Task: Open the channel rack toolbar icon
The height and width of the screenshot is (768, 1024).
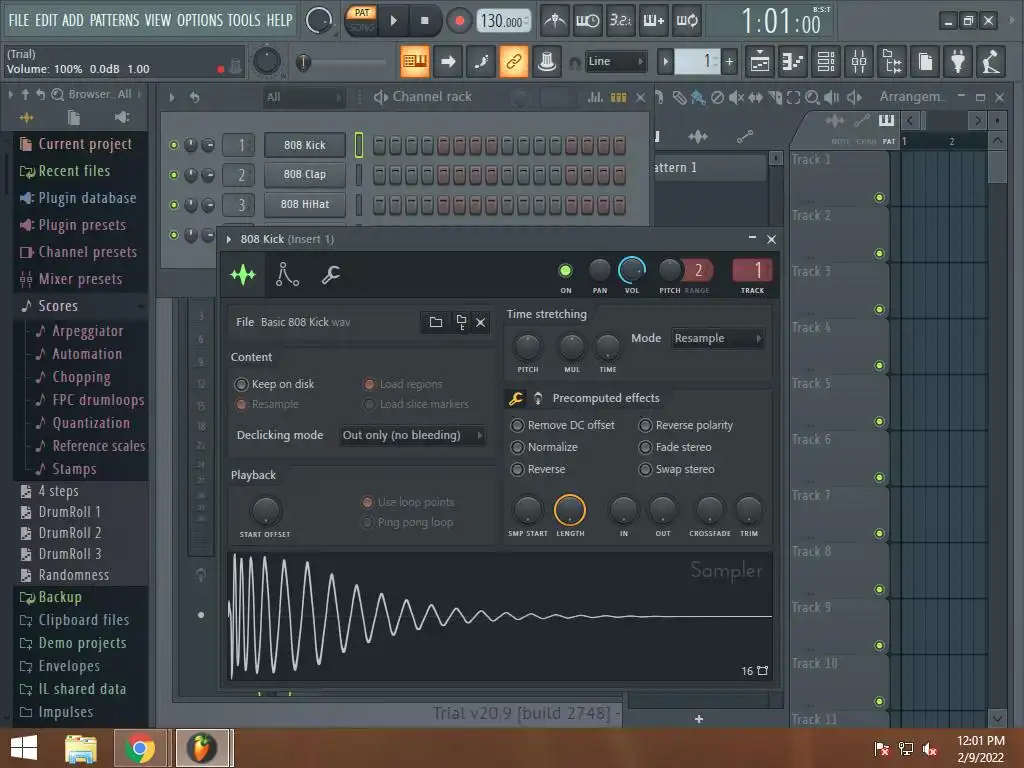Action: 826,62
